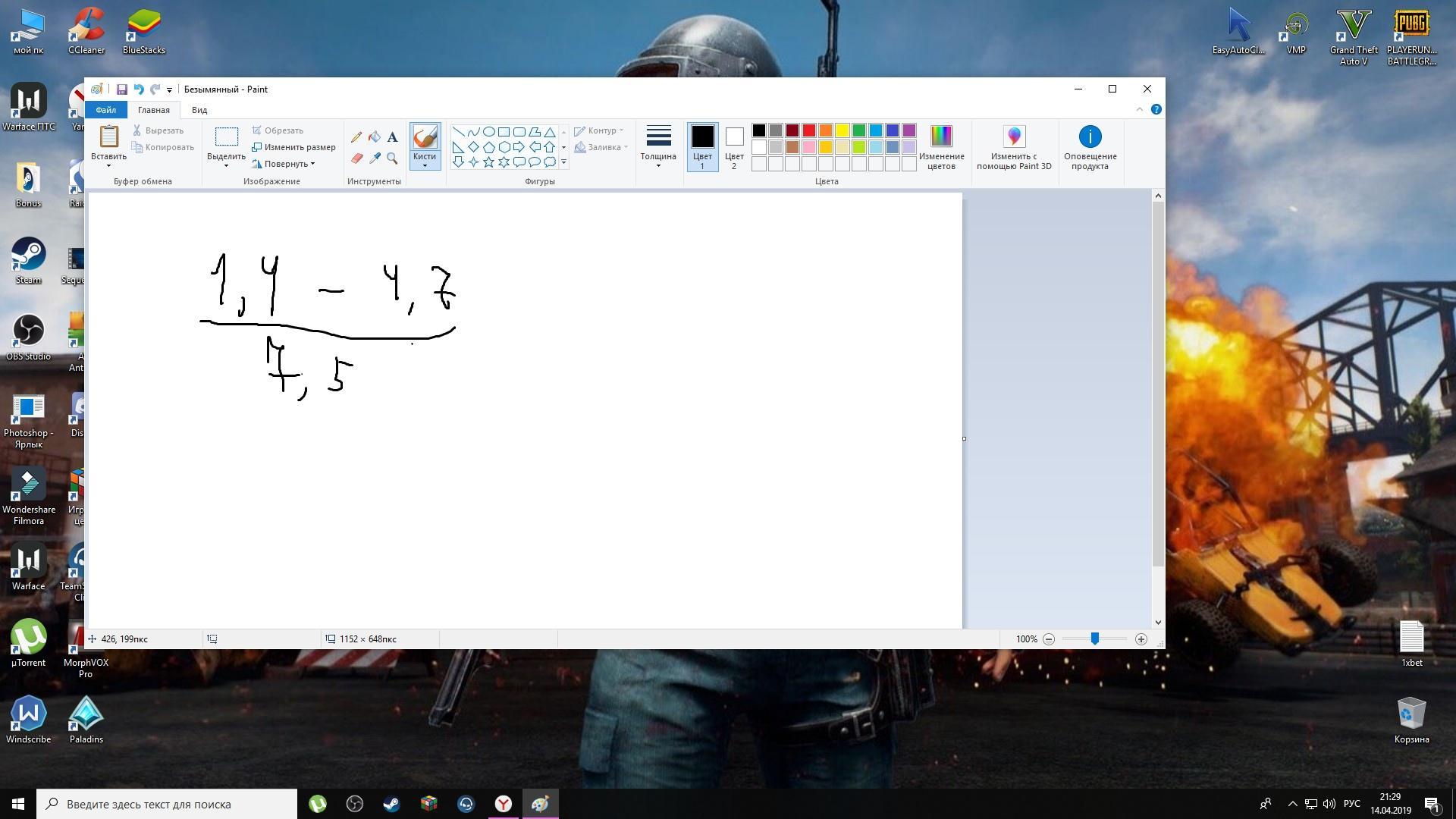Select the Fill with color bucket tool

(375, 137)
